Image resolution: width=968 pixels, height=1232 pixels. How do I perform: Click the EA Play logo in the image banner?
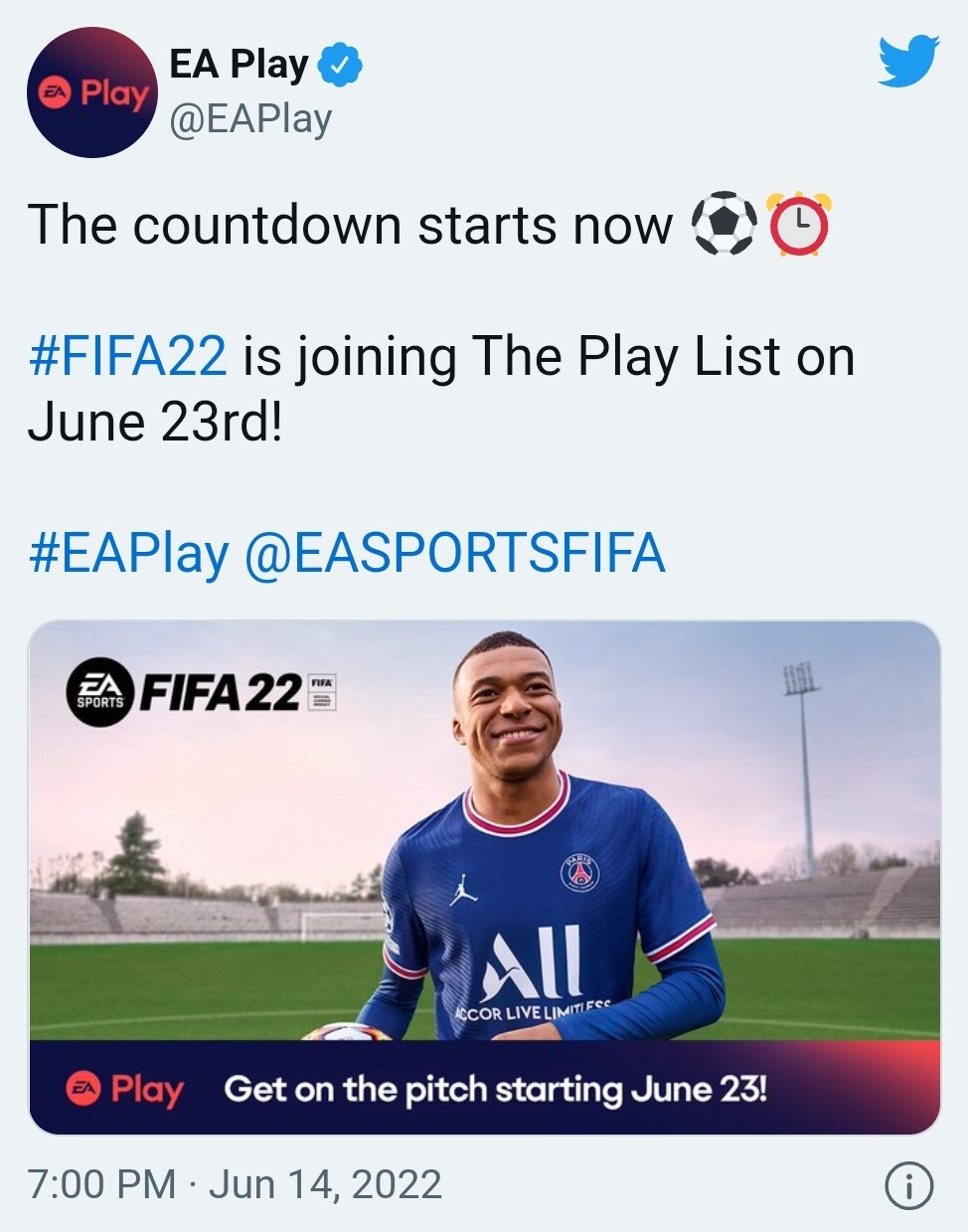[x=125, y=1089]
